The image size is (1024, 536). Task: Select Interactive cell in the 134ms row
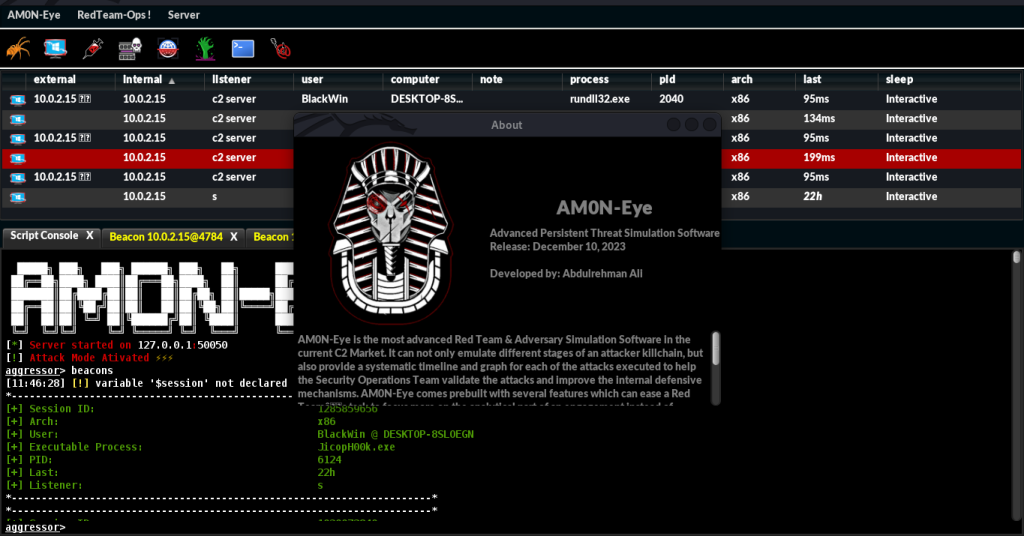click(911, 119)
